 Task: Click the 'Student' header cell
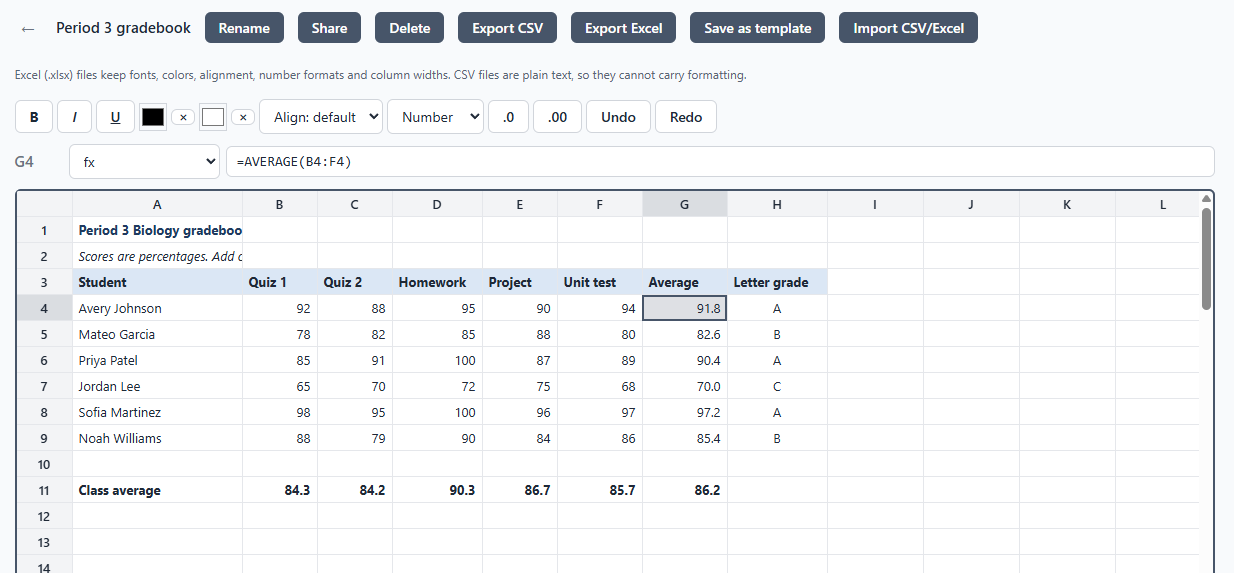click(158, 282)
